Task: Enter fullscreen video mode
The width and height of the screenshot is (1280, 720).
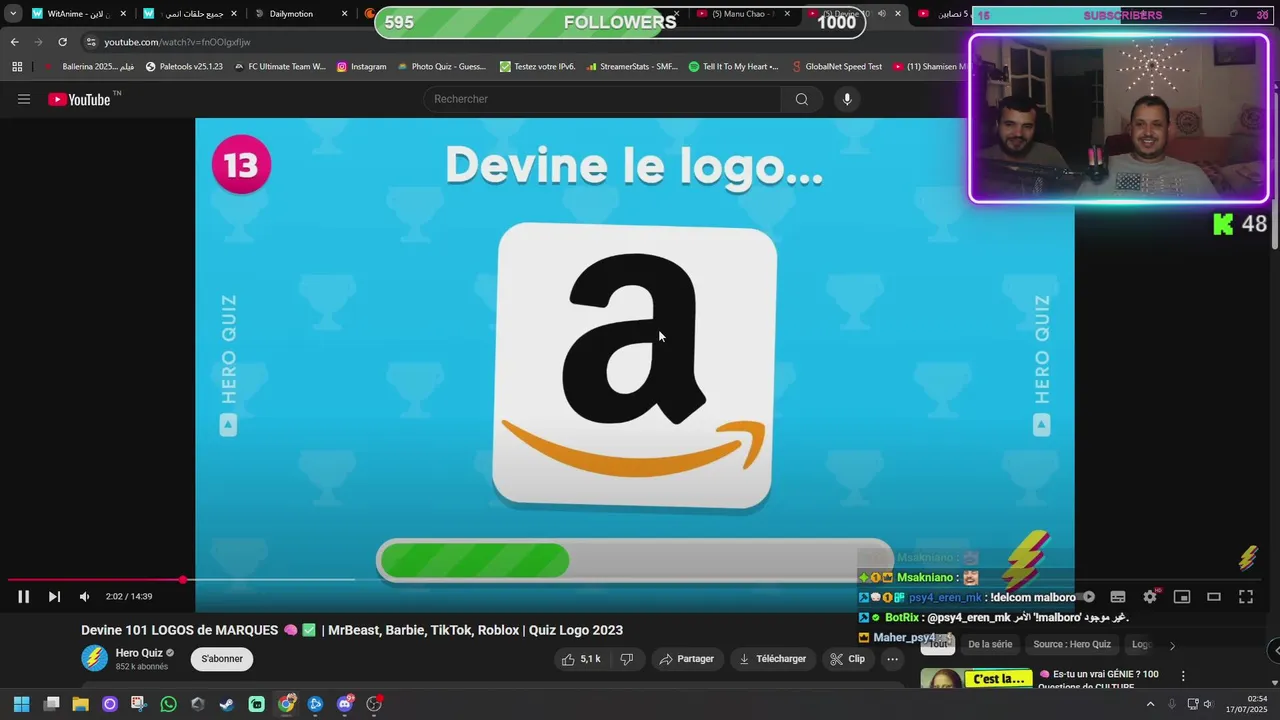Action: pos(1246,597)
